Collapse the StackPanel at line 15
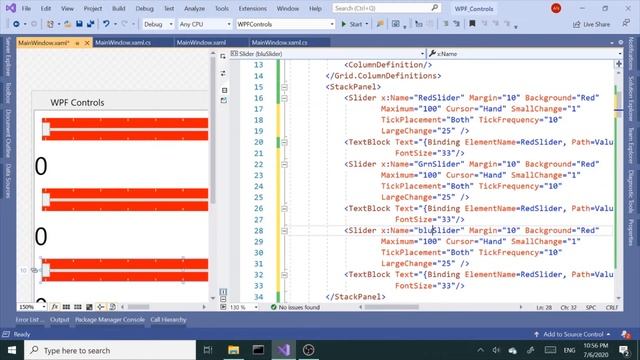The image size is (640, 360). point(284,87)
